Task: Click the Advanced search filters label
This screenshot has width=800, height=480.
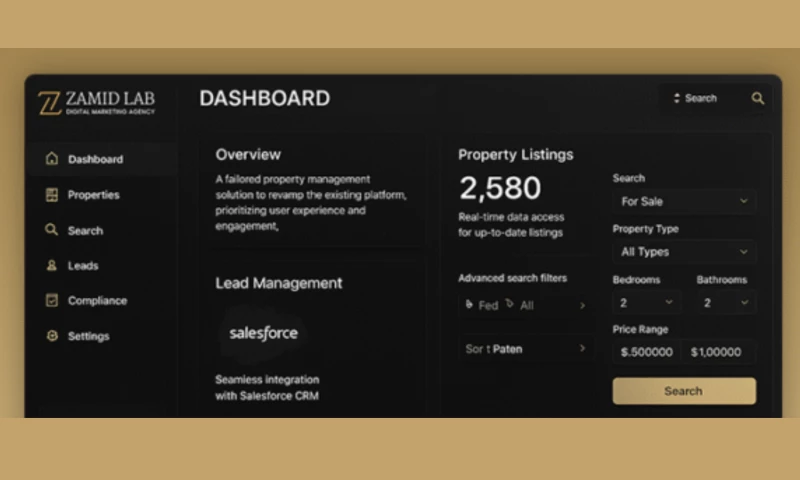Action: (x=513, y=278)
